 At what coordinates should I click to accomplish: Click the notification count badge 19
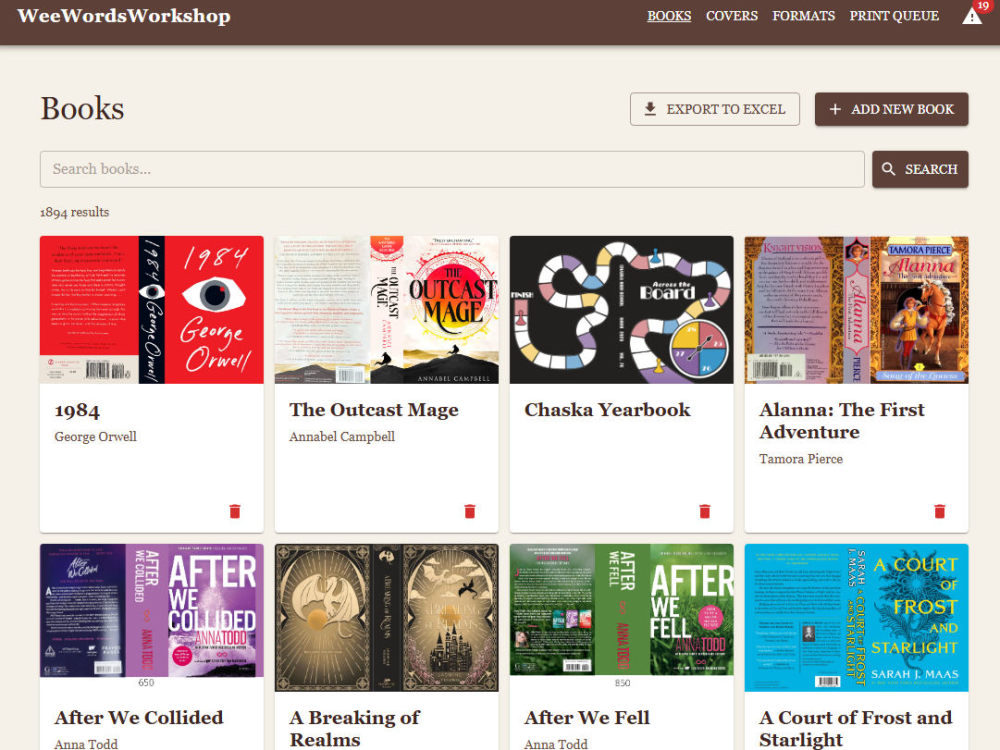pos(983,6)
